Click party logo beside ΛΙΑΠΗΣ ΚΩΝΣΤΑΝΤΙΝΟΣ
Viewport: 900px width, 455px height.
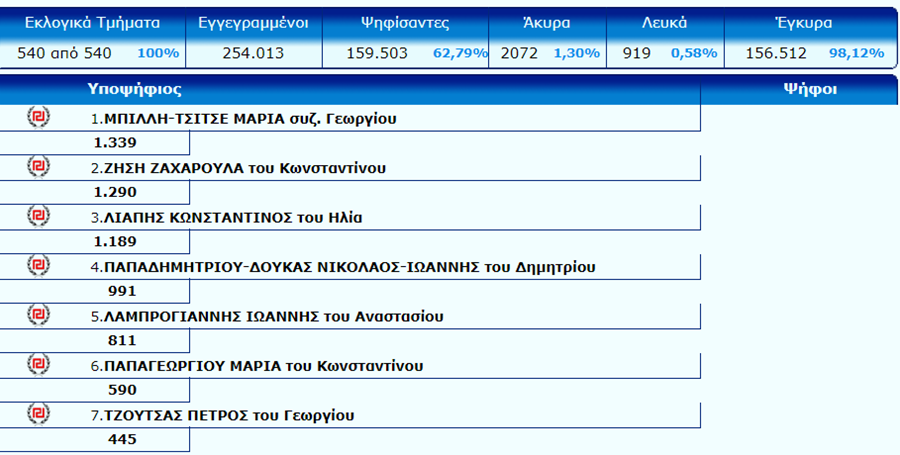point(38,216)
